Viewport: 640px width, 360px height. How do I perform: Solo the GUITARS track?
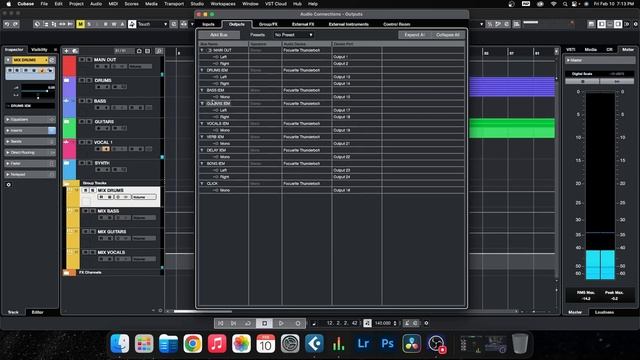click(x=89, y=122)
